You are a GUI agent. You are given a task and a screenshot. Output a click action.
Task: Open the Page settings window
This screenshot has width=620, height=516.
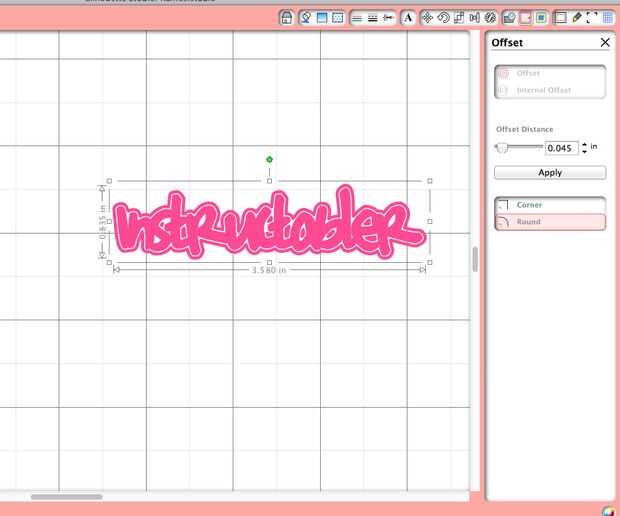pyautogui.click(x=560, y=18)
